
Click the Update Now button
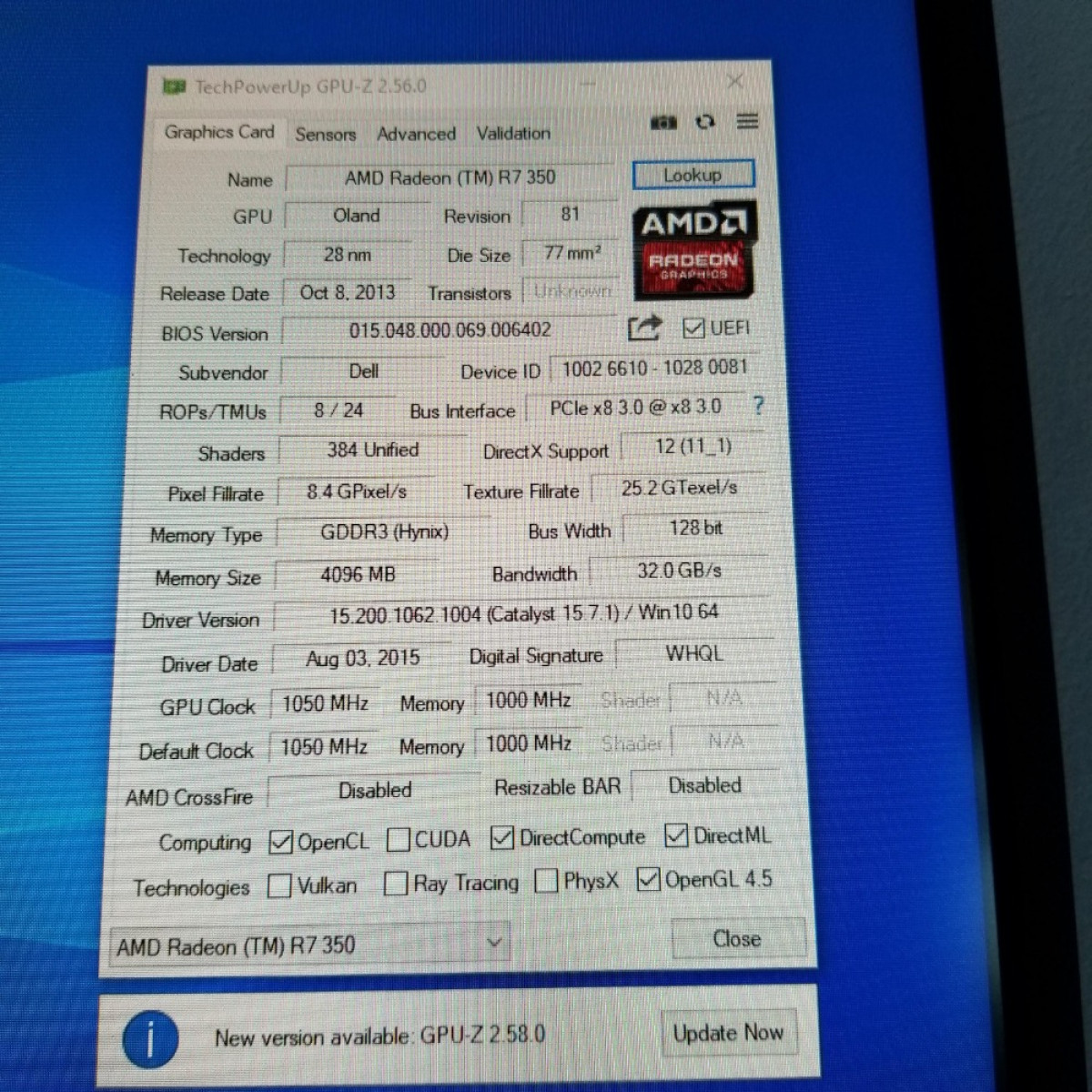728,1034
